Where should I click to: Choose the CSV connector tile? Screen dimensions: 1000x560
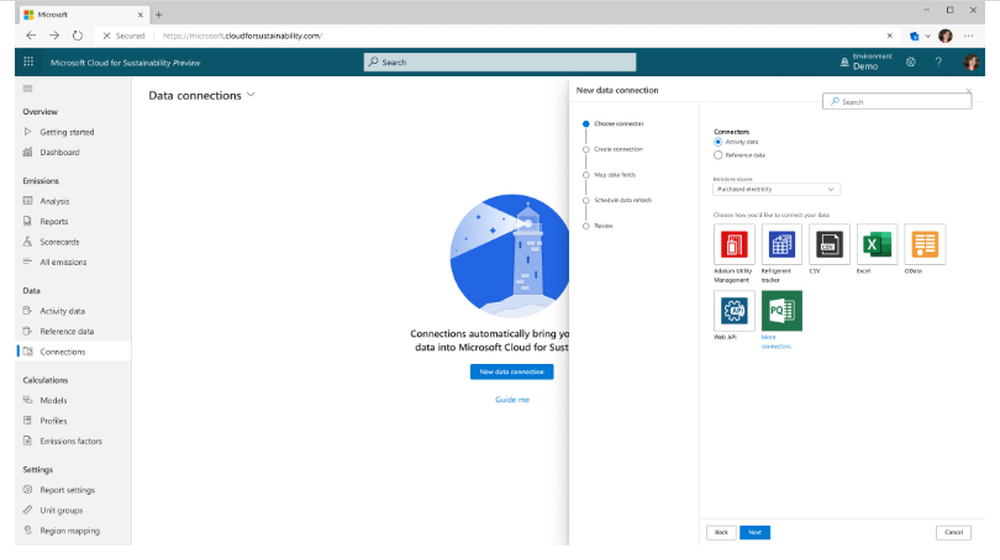(x=829, y=244)
